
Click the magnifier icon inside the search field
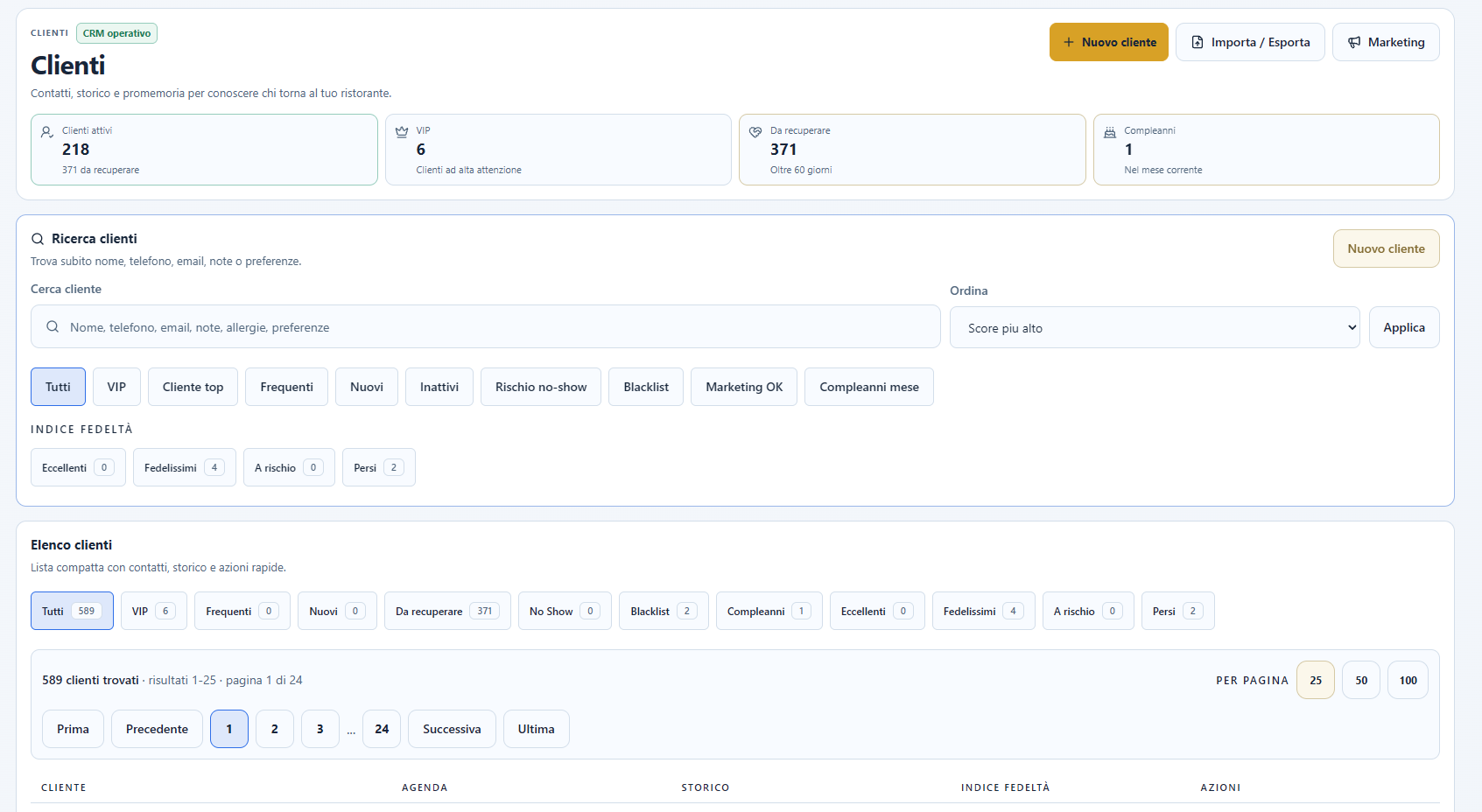53,326
